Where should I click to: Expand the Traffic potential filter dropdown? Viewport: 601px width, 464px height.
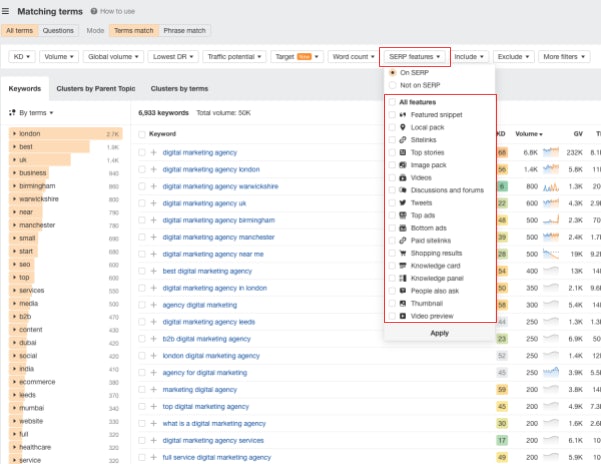pyautogui.click(x=234, y=57)
